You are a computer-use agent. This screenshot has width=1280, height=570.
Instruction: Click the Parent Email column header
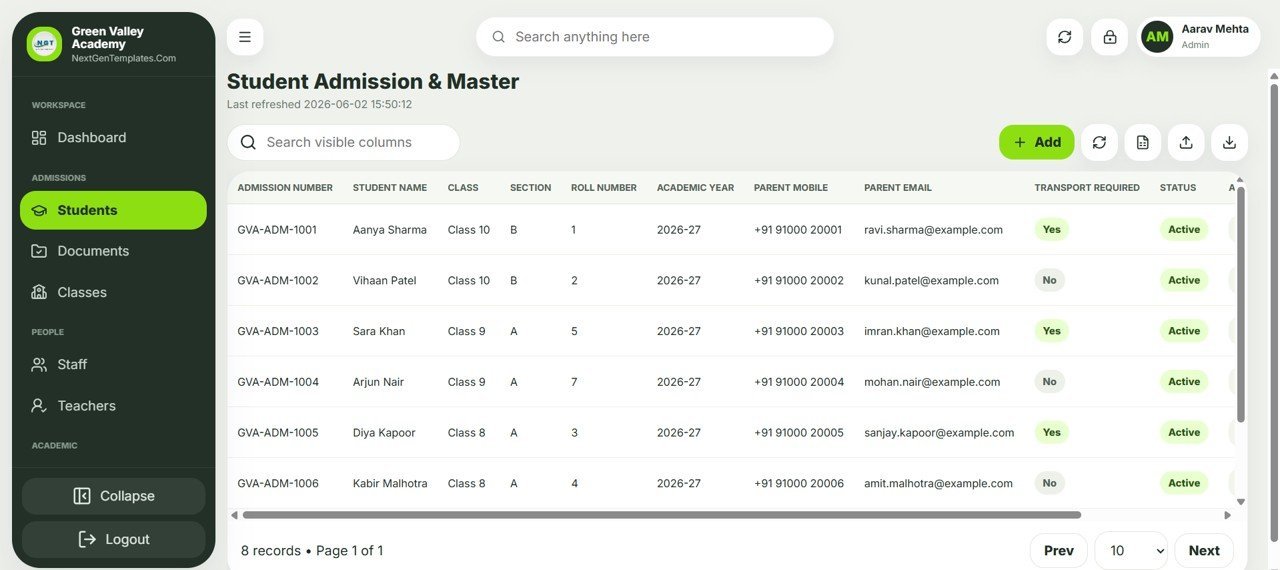pyautogui.click(x=898, y=188)
